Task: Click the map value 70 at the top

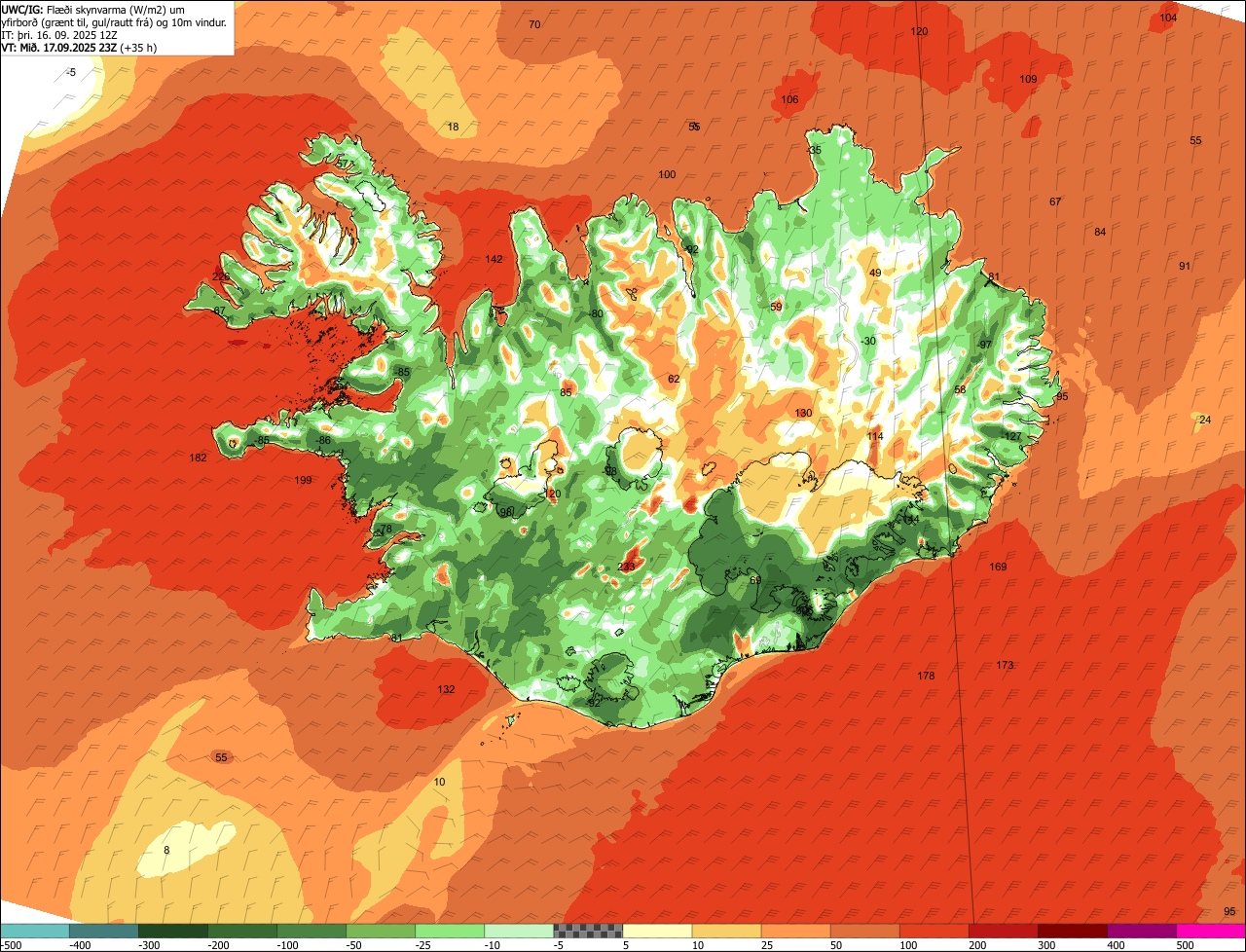Action: 534,24
